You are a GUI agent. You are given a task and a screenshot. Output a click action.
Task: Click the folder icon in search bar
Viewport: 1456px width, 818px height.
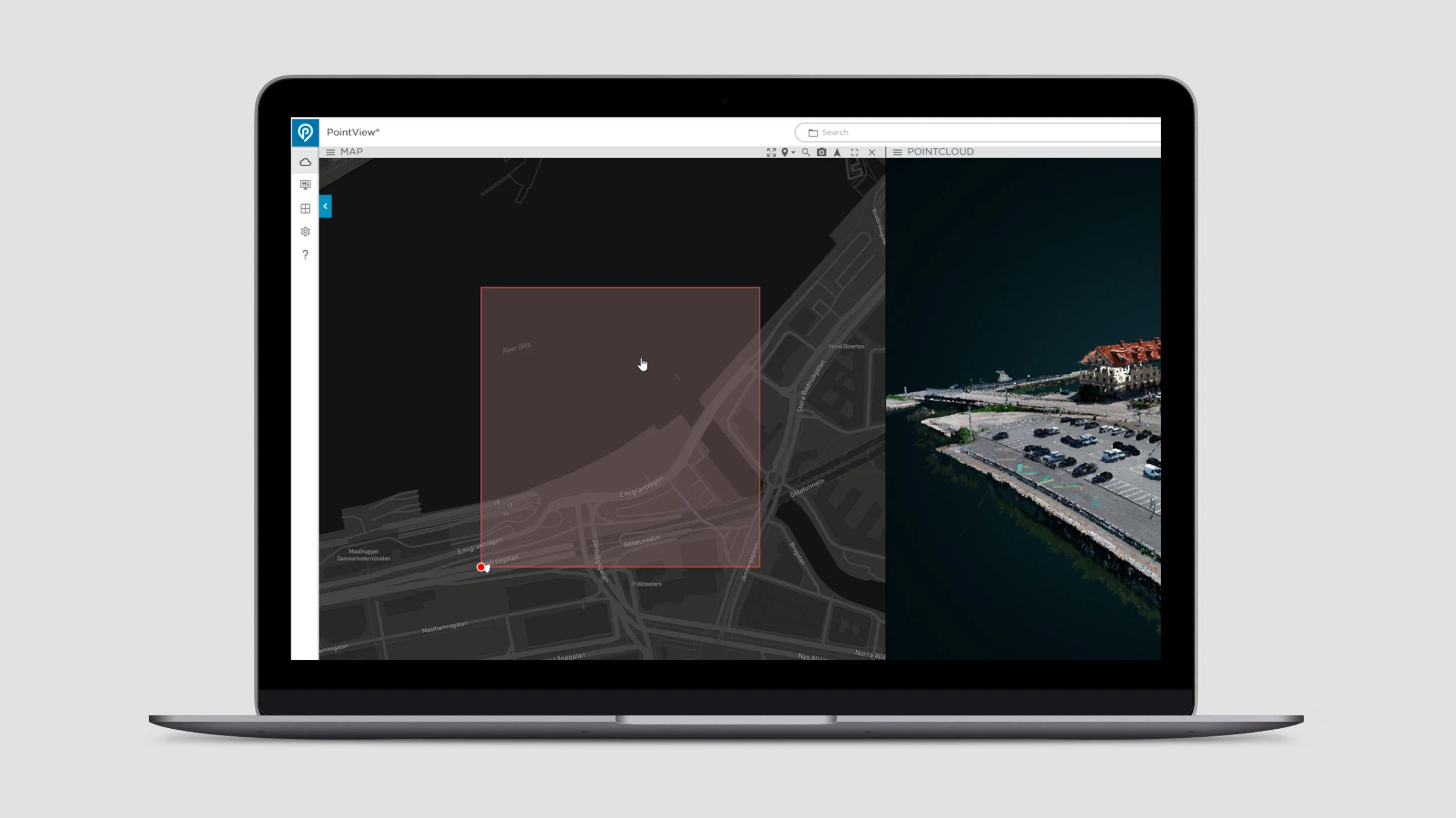[x=813, y=133]
